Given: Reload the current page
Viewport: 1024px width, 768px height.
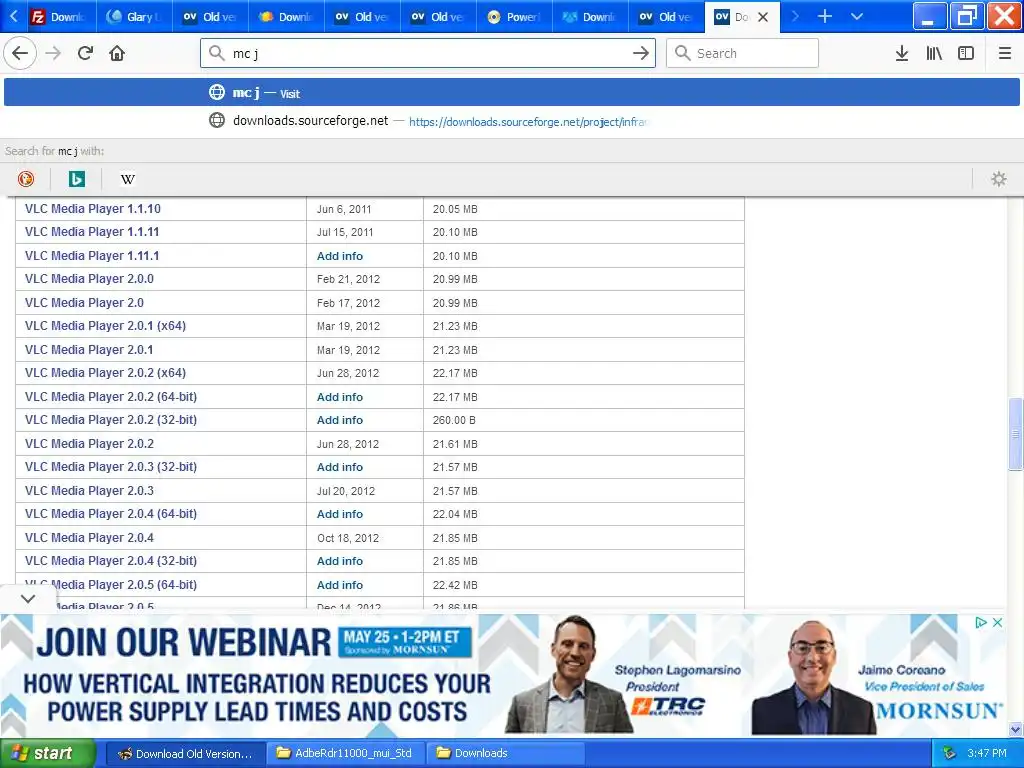Looking at the screenshot, I should point(85,53).
